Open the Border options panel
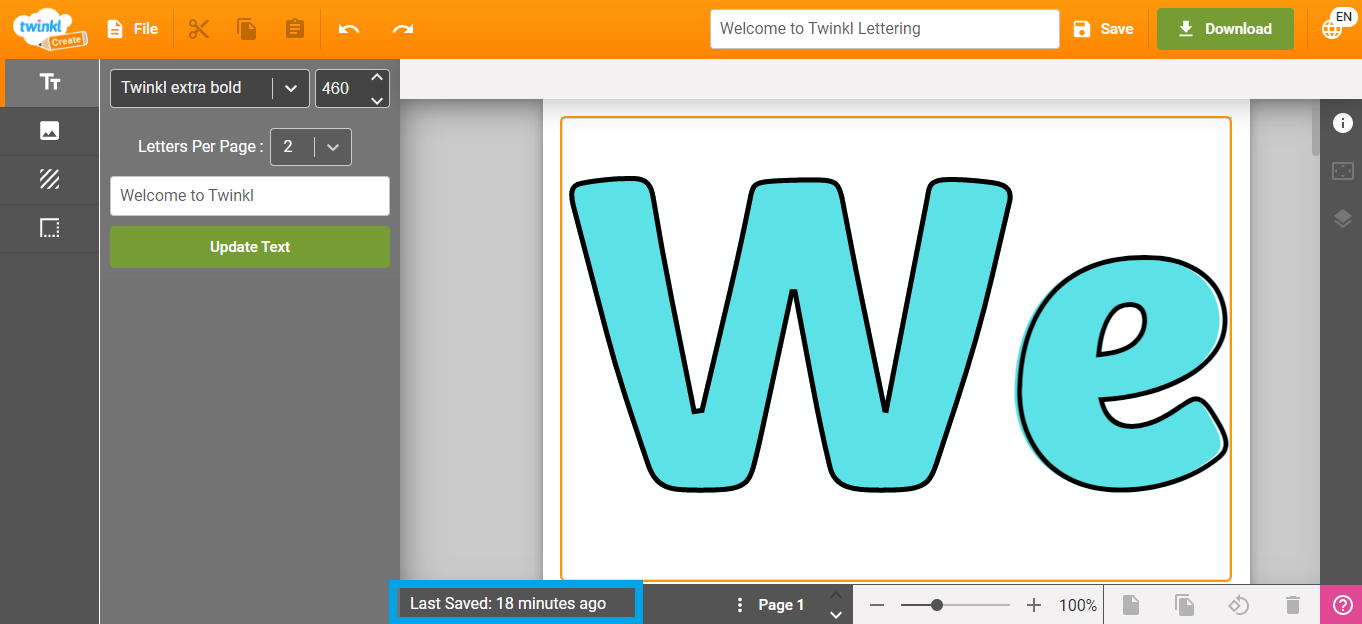 click(50, 228)
